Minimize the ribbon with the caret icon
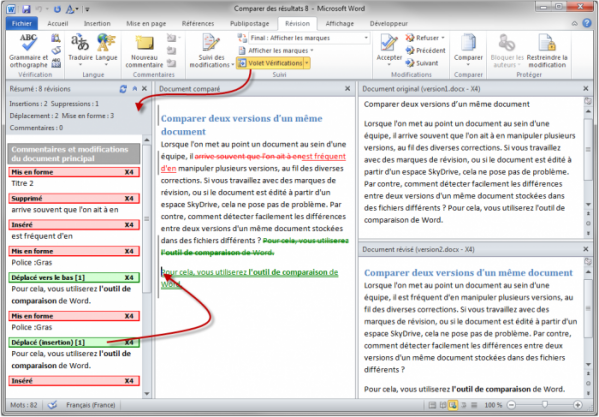Viewport: 599px width, 417px height. pos(575,24)
